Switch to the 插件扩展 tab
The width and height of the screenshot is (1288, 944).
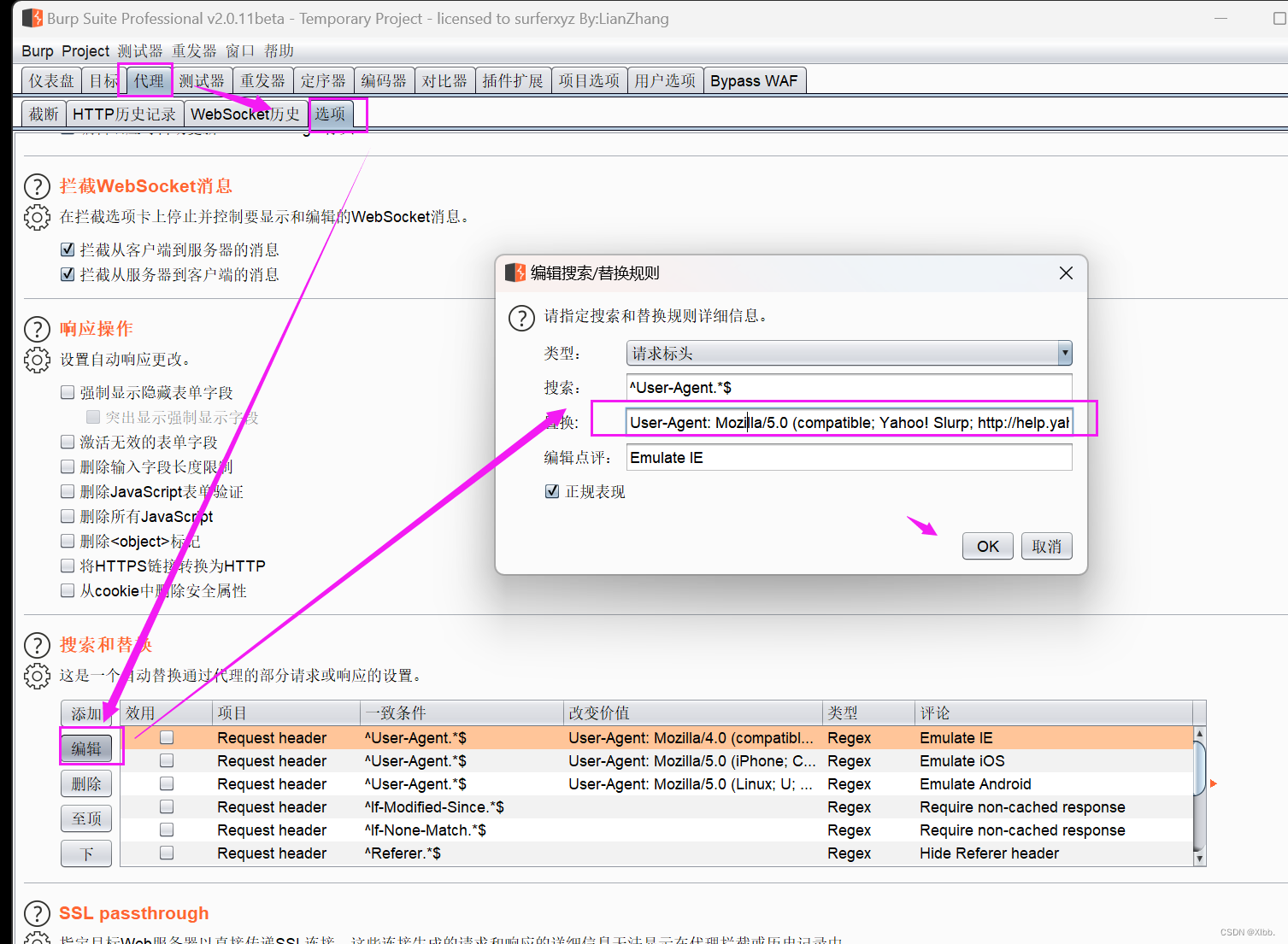(x=513, y=80)
